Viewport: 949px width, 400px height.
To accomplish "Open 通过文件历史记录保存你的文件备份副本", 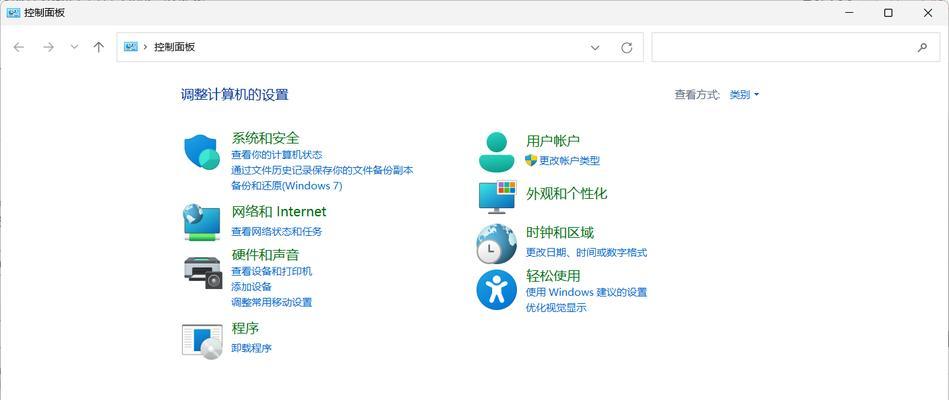I will [323, 170].
